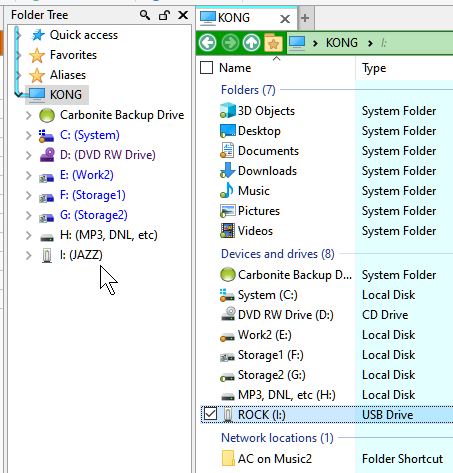
Task: Sort by the Type column header
Action: tap(374, 68)
